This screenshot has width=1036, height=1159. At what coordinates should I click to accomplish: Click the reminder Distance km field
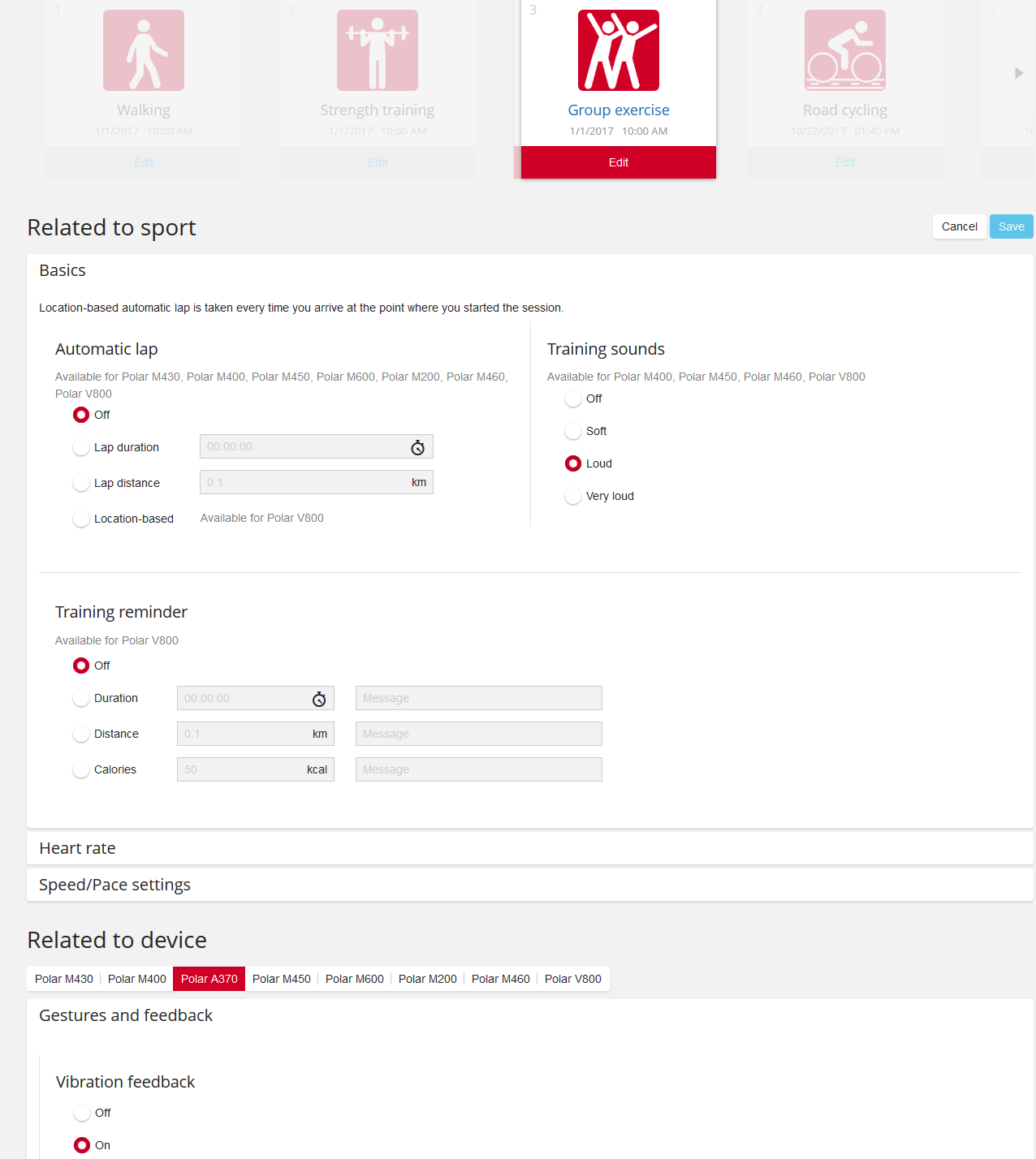[256, 734]
